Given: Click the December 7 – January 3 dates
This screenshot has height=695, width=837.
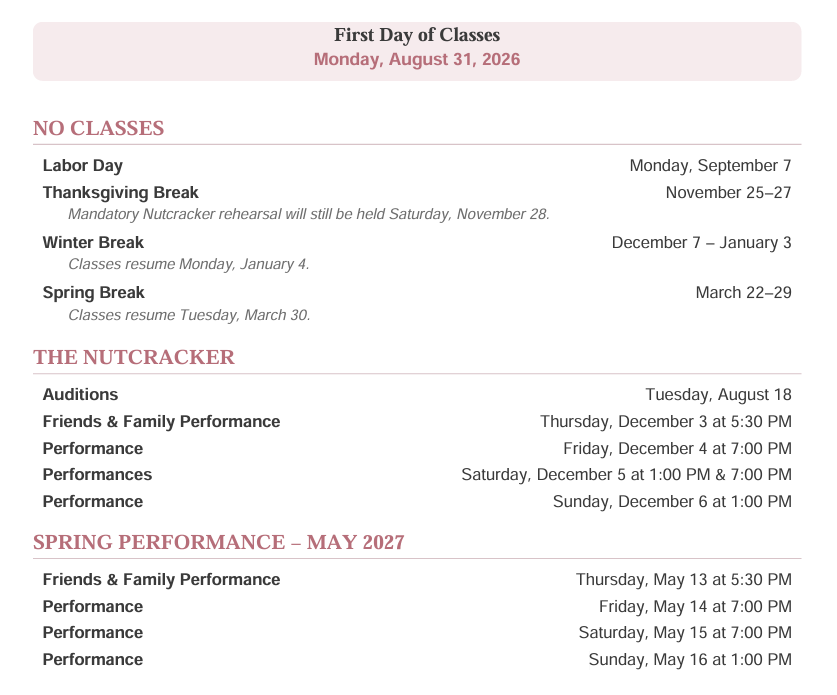Looking at the screenshot, I should pos(701,242).
